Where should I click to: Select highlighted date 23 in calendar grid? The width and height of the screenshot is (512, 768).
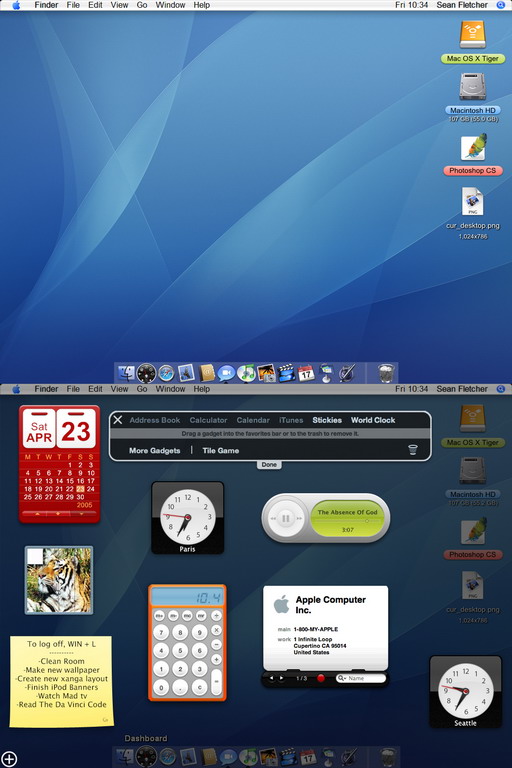click(80, 488)
